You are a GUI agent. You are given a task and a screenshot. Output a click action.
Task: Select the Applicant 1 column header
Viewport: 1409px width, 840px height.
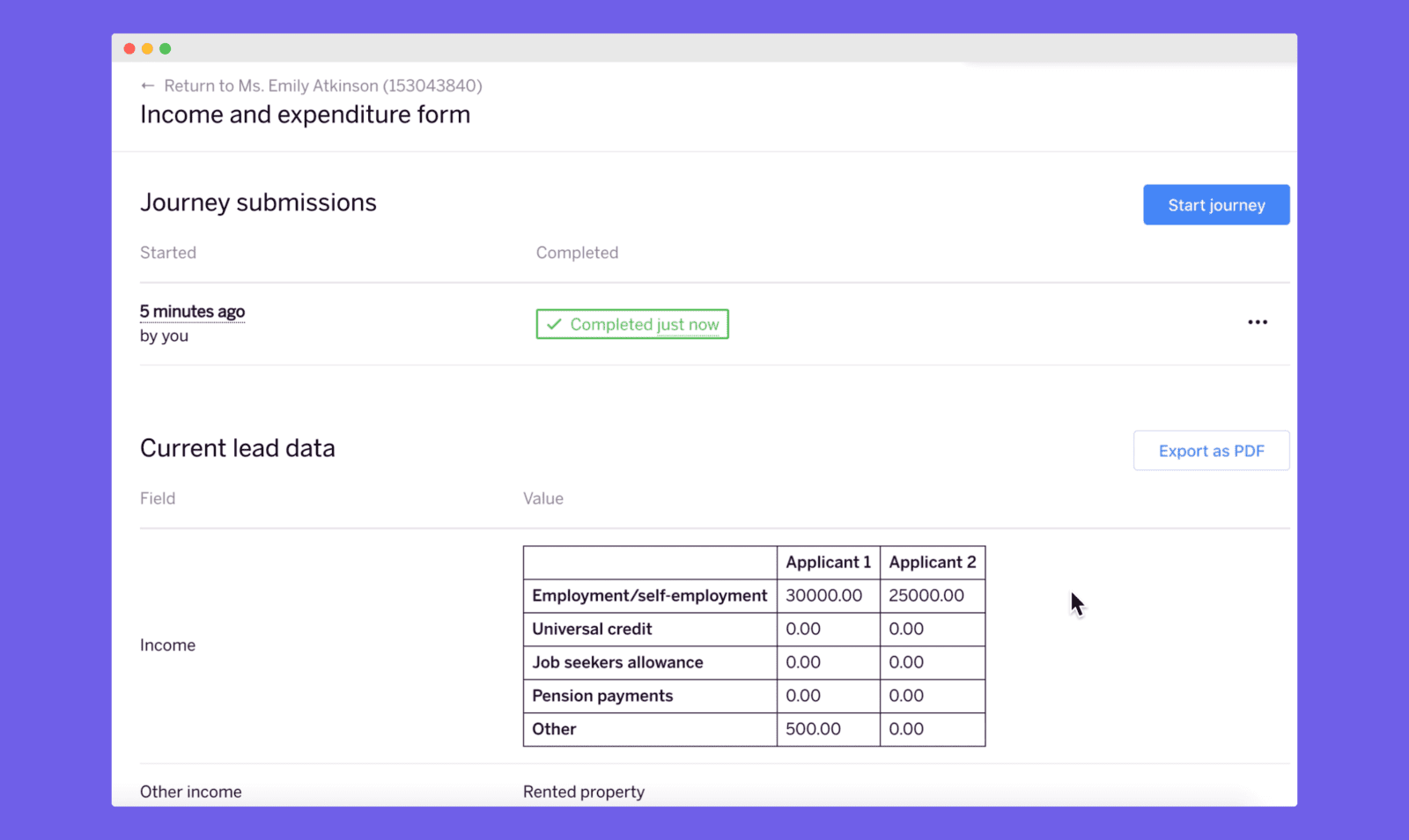coord(828,562)
